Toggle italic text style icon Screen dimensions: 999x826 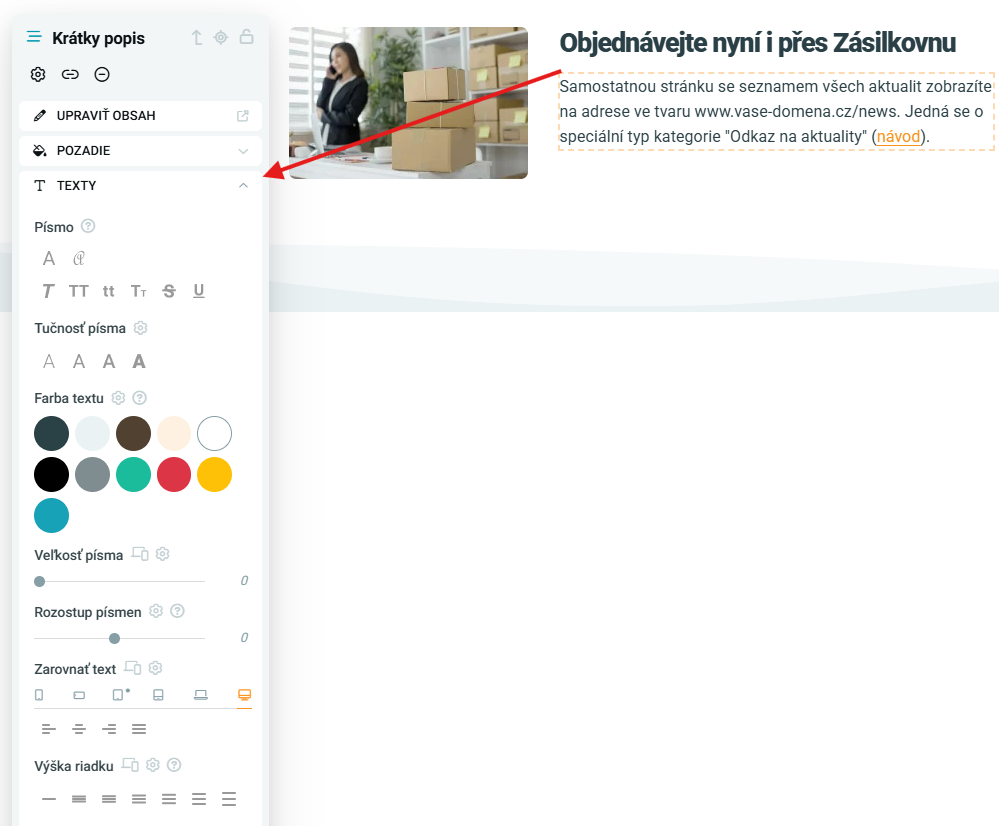48,291
